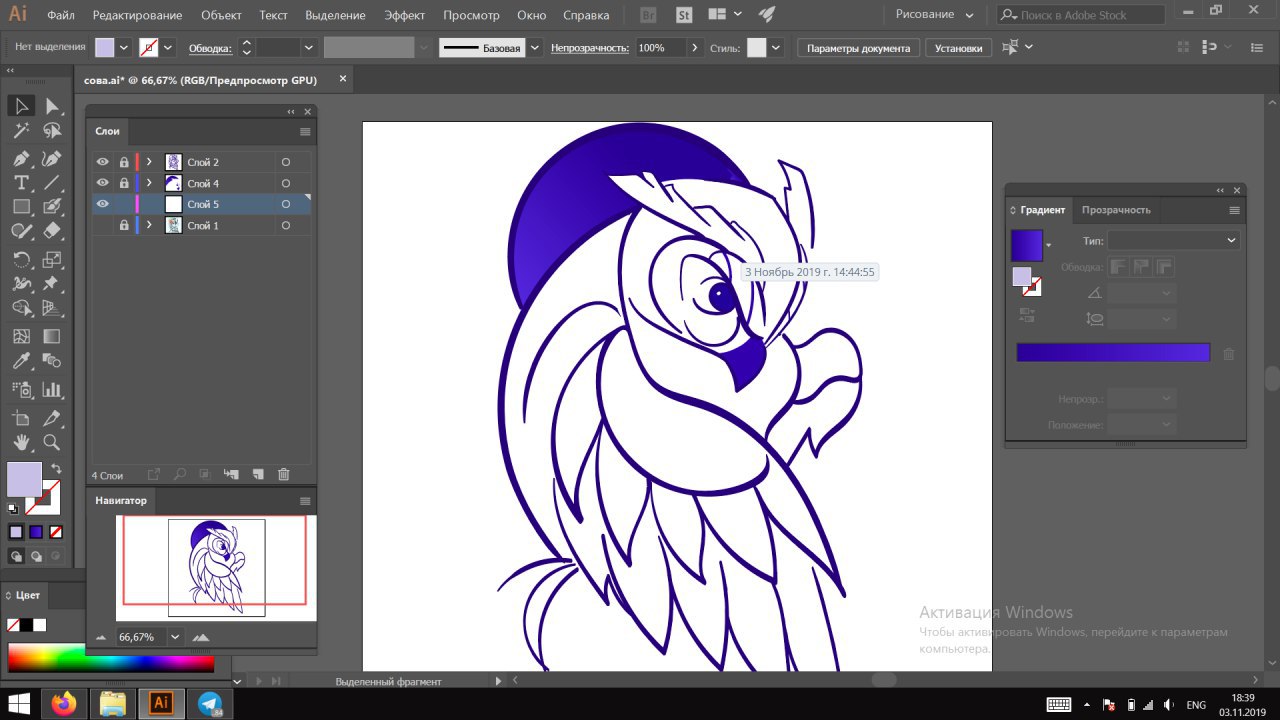The image size is (1280, 720).
Task: Select the Mesh tool
Action: click(21, 337)
